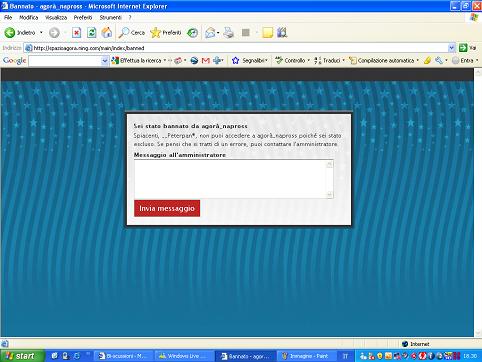
Task: Click the IT language indicator in taskbar
Action: (345, 356)
